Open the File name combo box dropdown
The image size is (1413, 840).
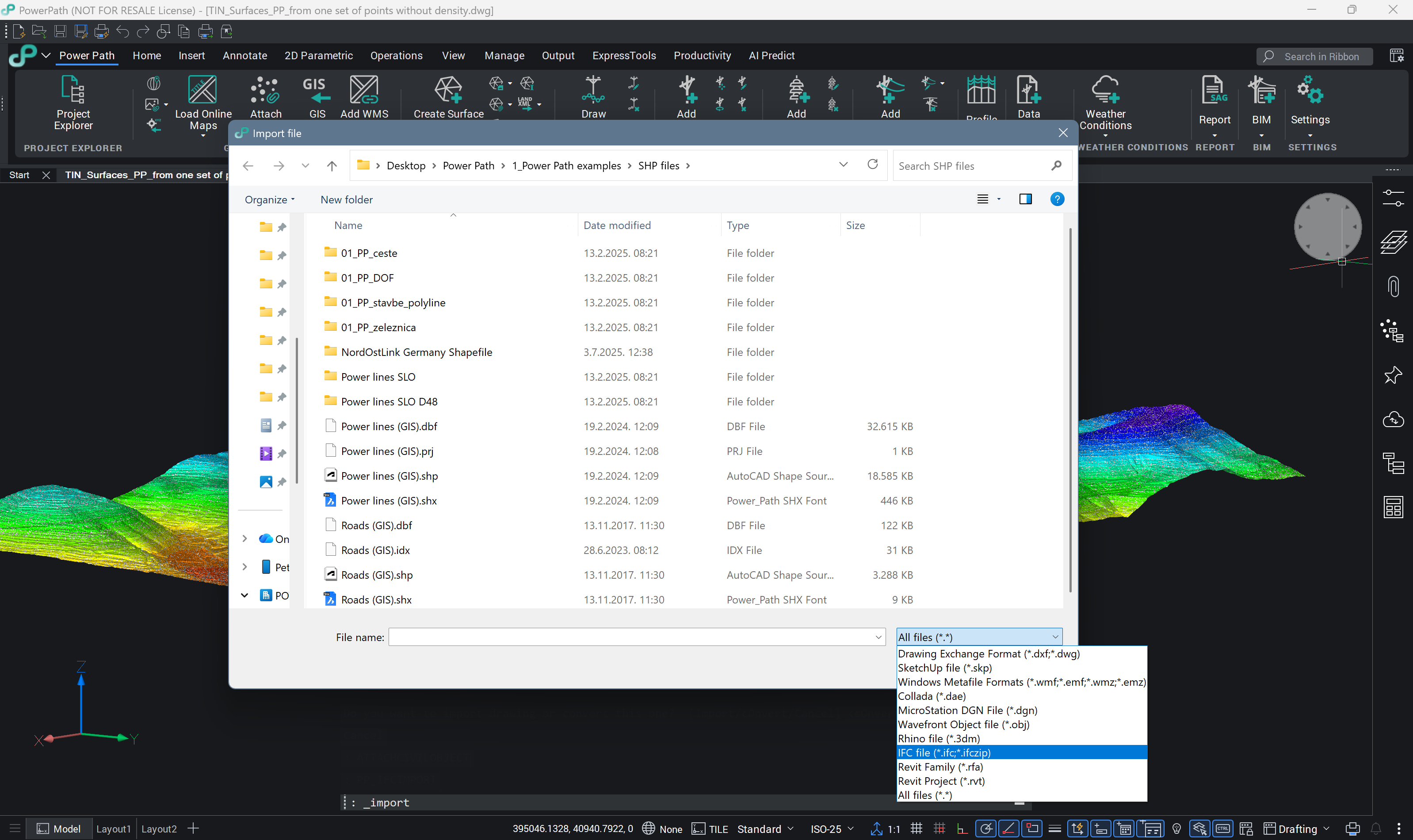tap(878, 638)
